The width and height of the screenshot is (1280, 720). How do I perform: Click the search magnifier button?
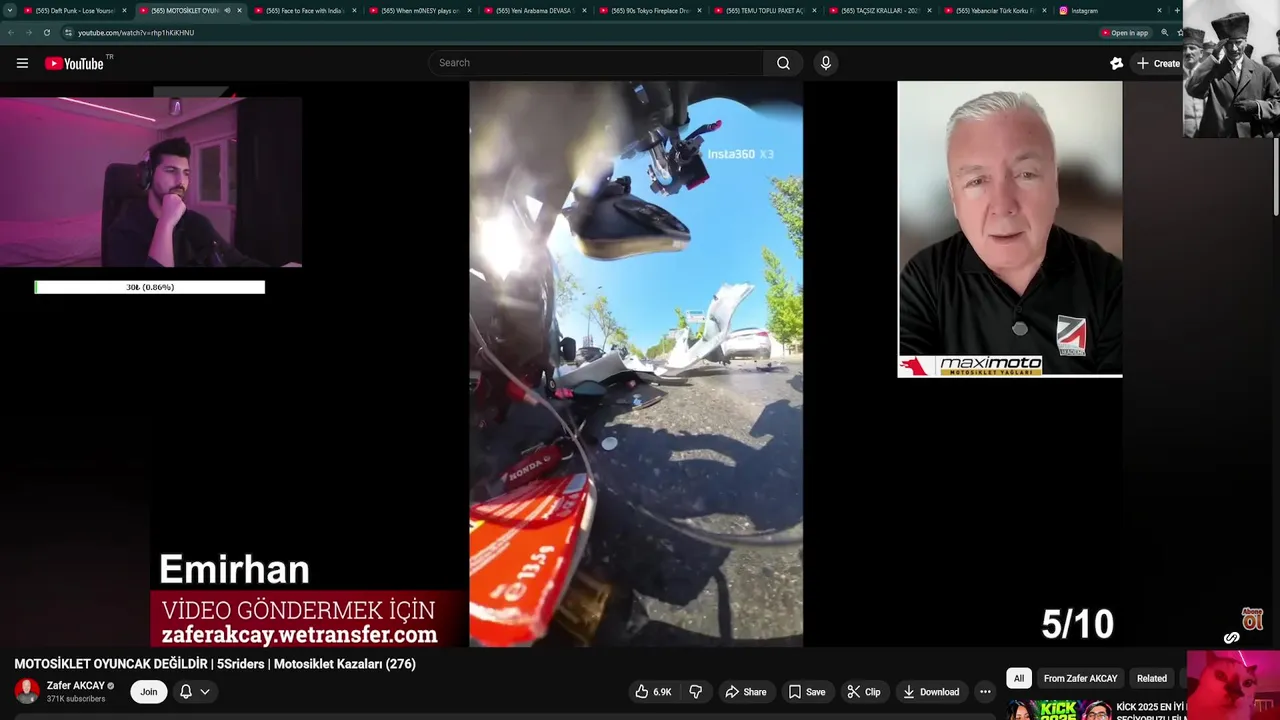[783, 63]
